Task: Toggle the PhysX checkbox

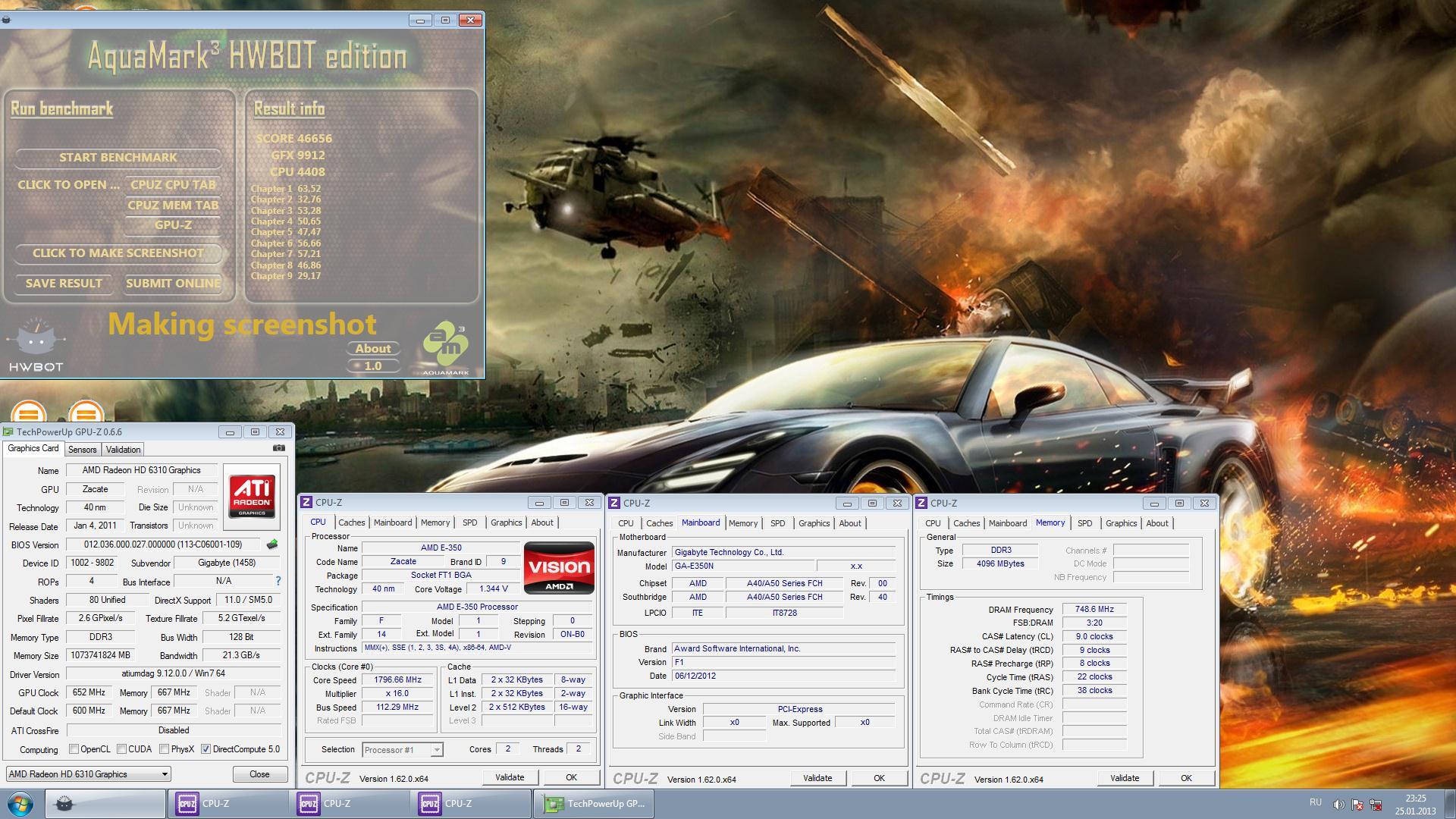Action: [164, 749]
